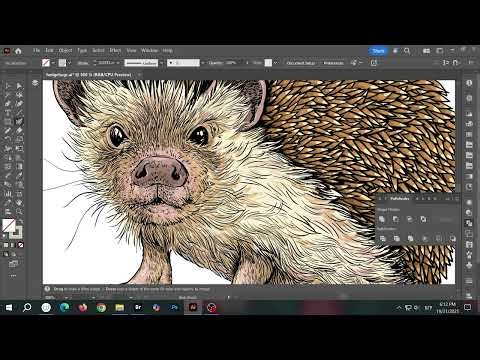Click Trim in Pathfinders row

396,238
